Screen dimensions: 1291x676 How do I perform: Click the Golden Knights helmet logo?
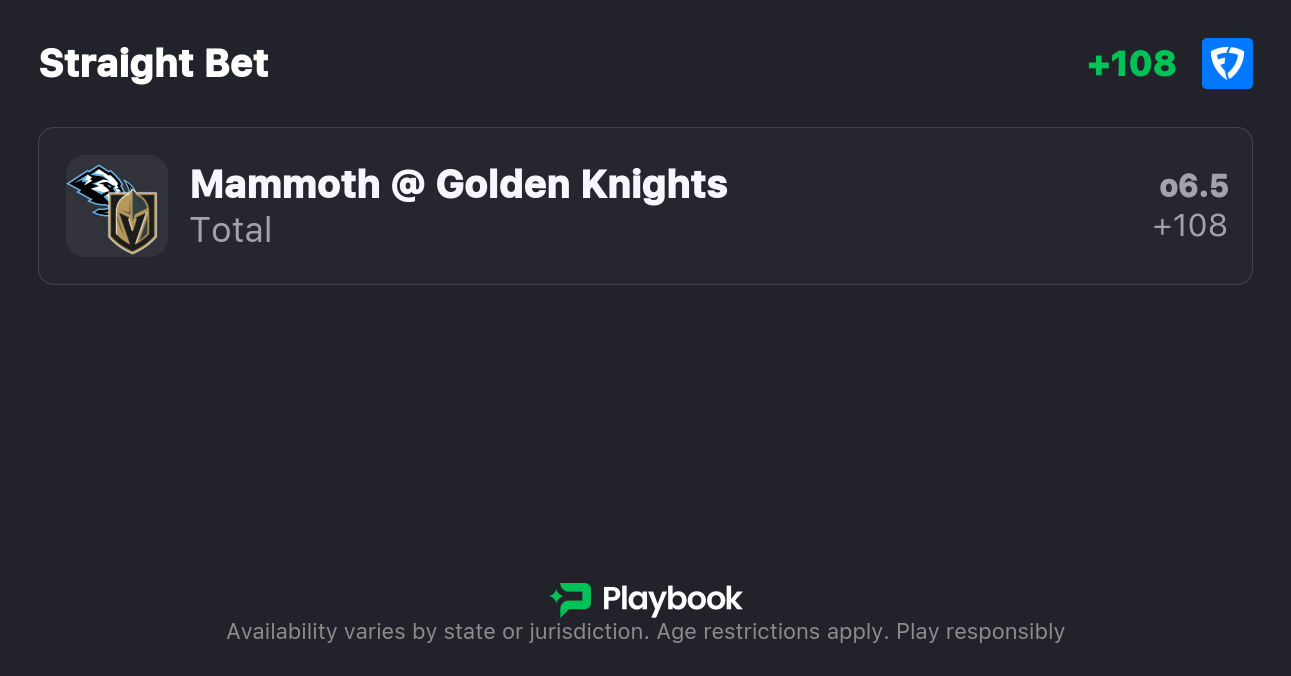[133, 222]
